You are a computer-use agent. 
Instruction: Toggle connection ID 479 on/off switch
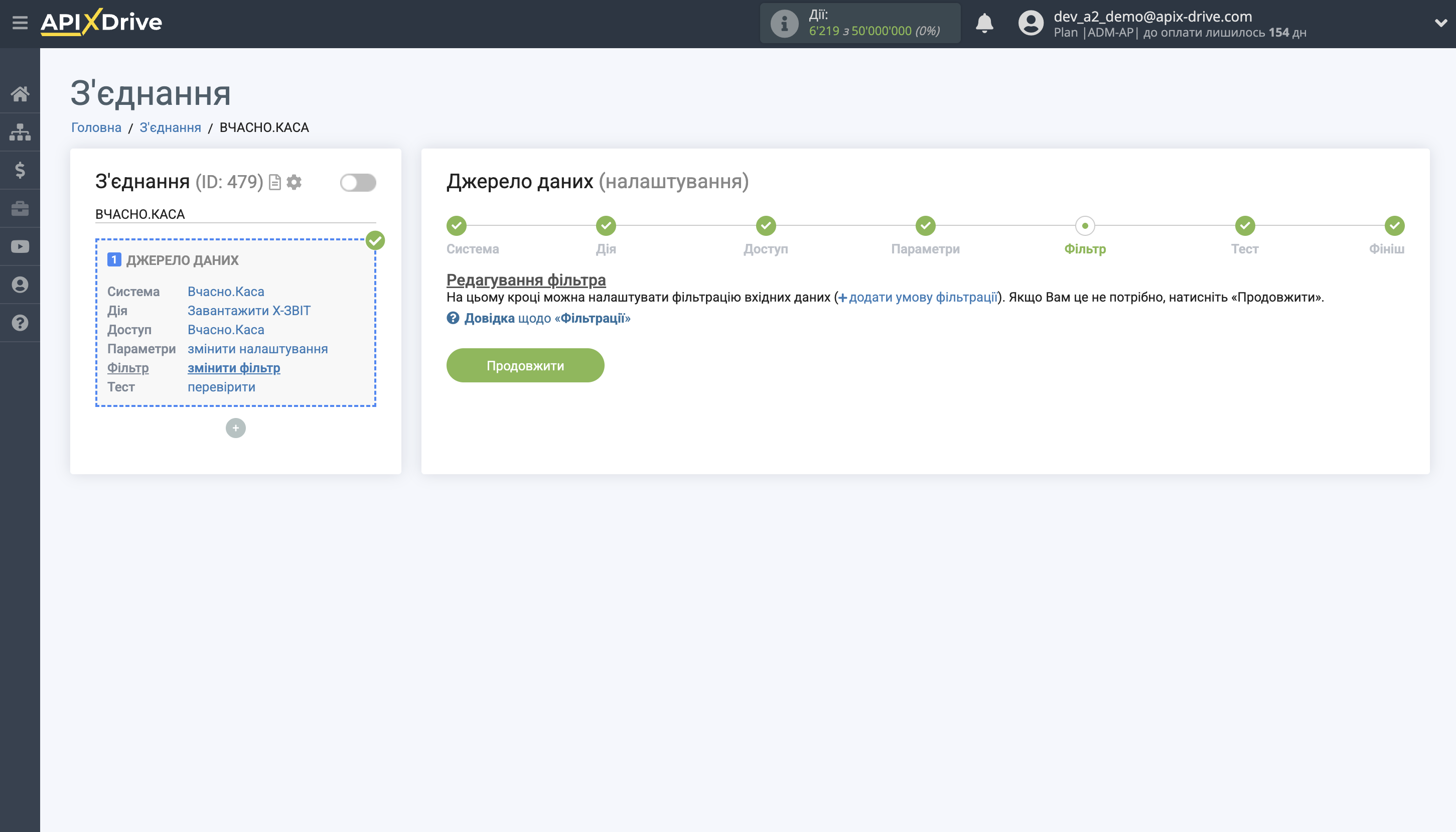[358, 183]
